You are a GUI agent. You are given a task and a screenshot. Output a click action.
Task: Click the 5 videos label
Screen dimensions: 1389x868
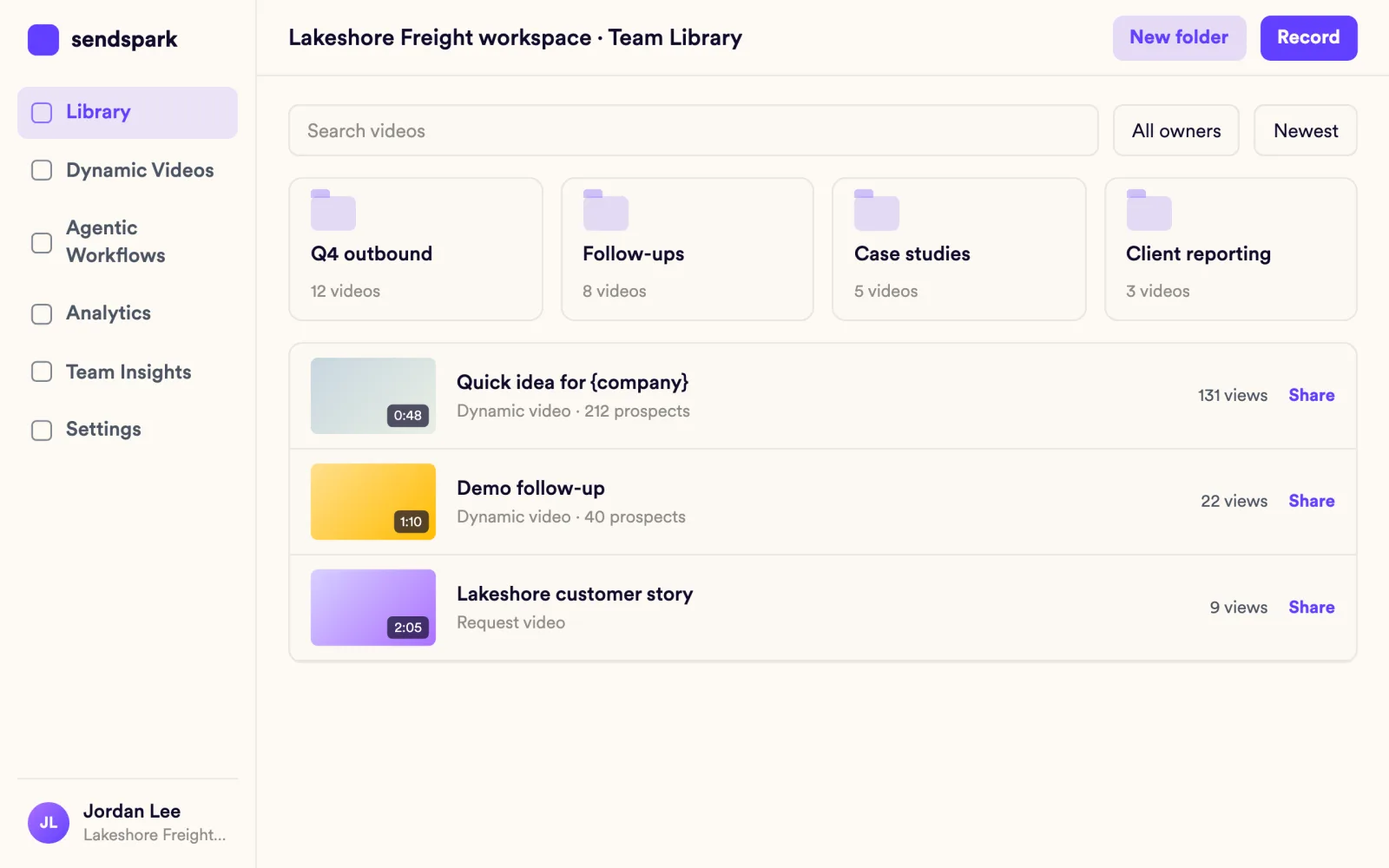point(885,291)
